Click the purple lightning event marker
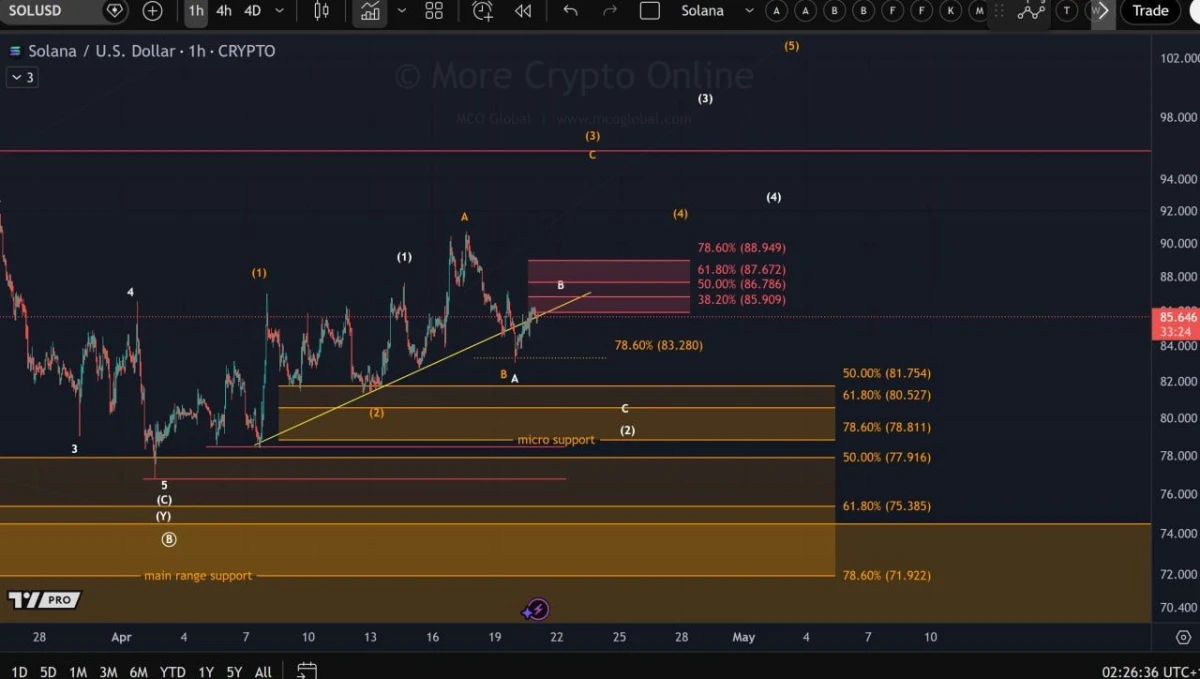The width and height of the screenshot is (1200, 679). pyautogui.click(x=537, y=609)
